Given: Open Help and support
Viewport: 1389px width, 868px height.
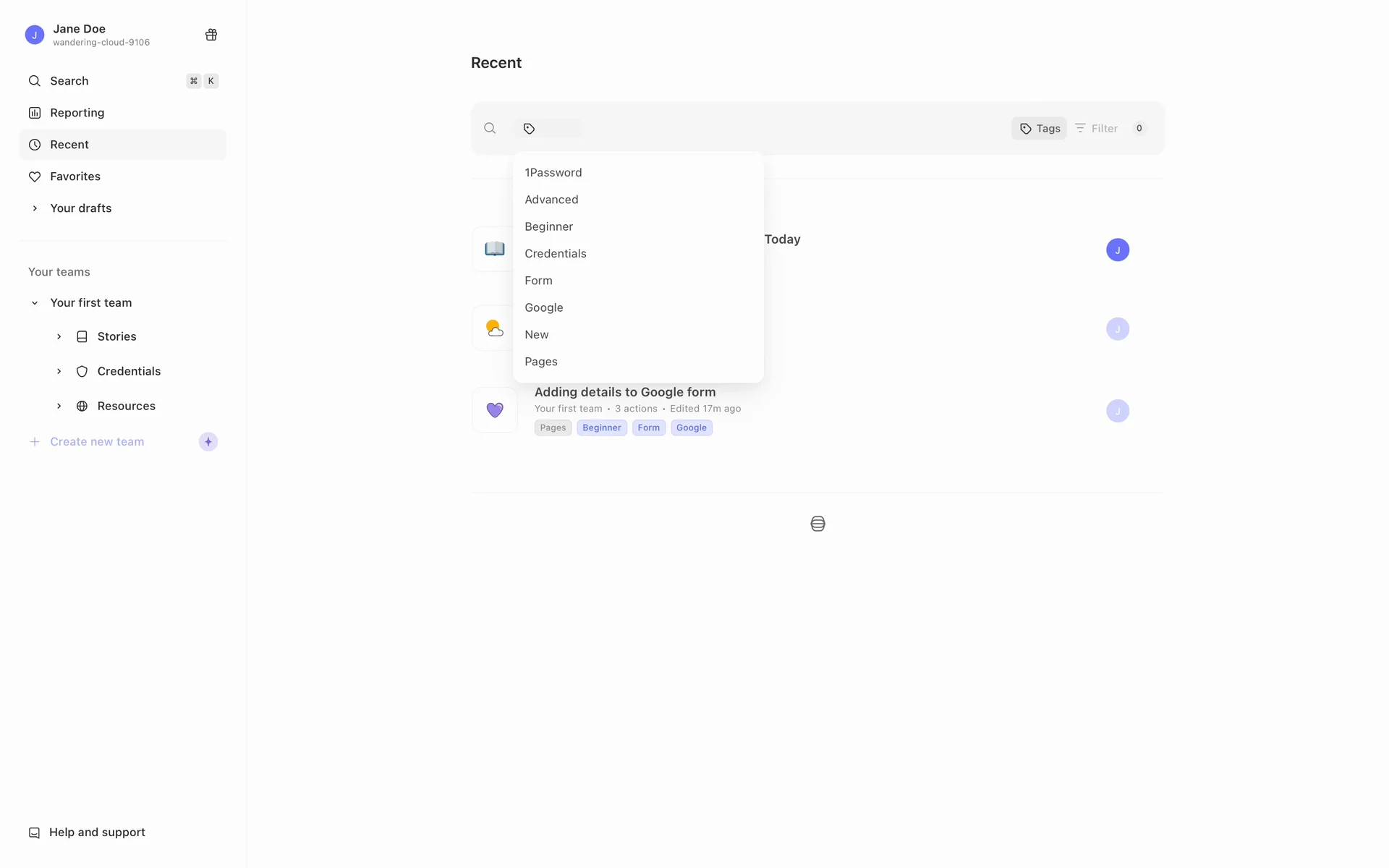Looking at the screenshot, I should coord(97,833).
